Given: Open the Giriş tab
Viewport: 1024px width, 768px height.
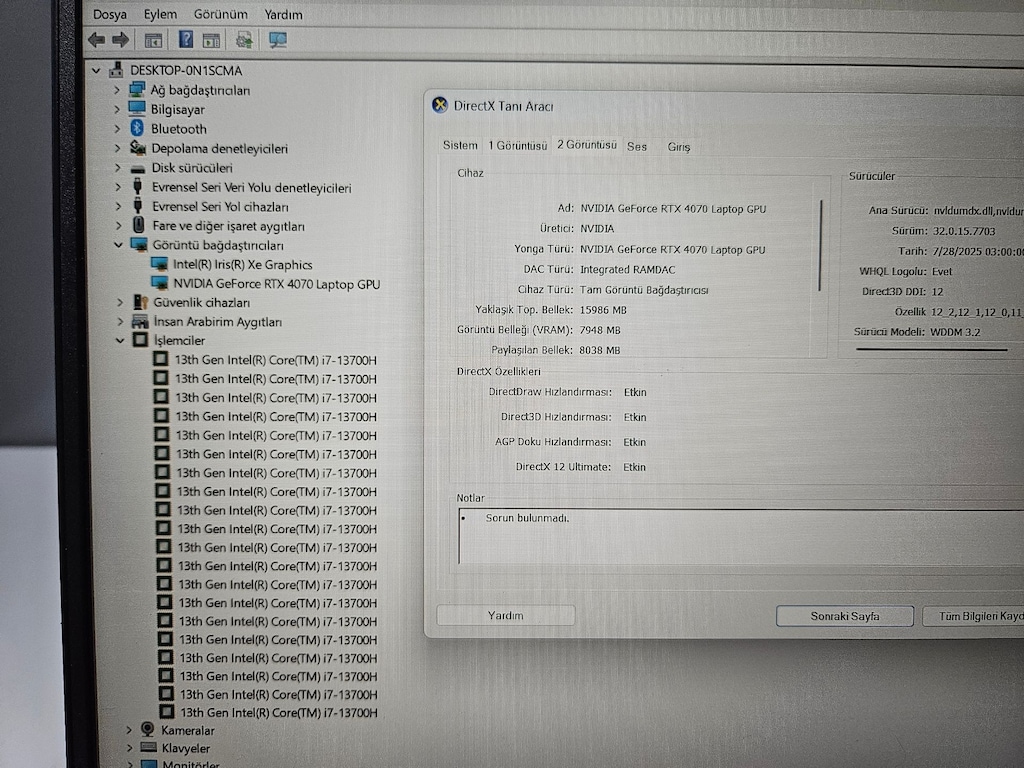Looking at the screenshot, I should pos(679,147).
